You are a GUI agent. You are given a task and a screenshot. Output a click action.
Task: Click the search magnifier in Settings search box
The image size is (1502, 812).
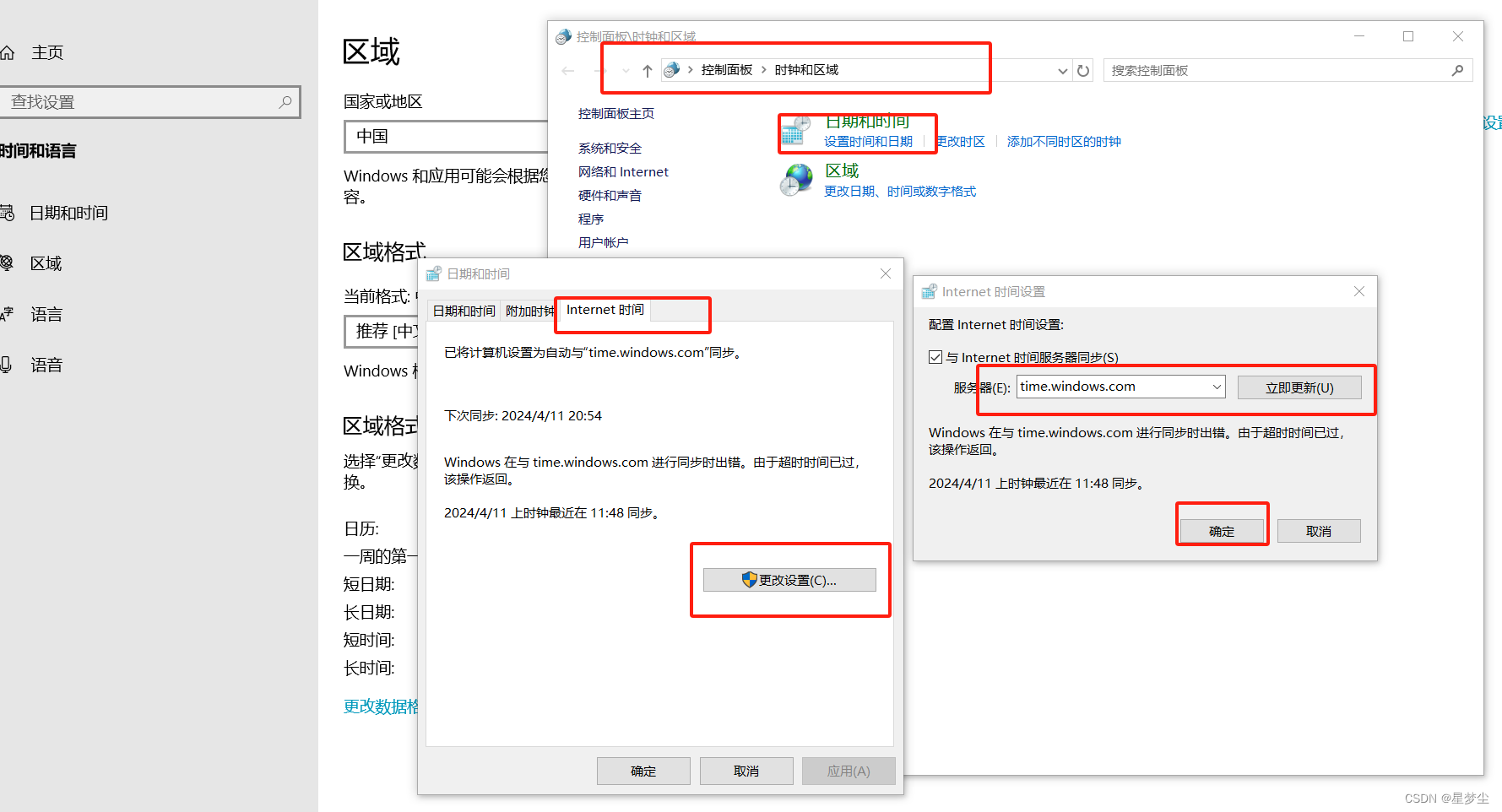(285, 102)
